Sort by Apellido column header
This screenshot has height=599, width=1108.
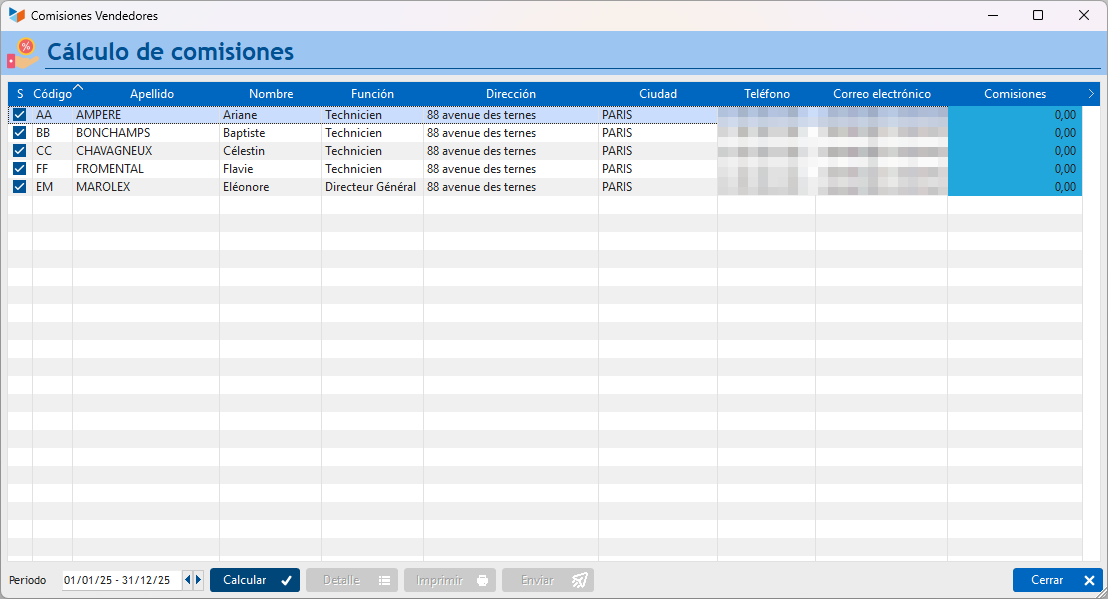point(152,94)
